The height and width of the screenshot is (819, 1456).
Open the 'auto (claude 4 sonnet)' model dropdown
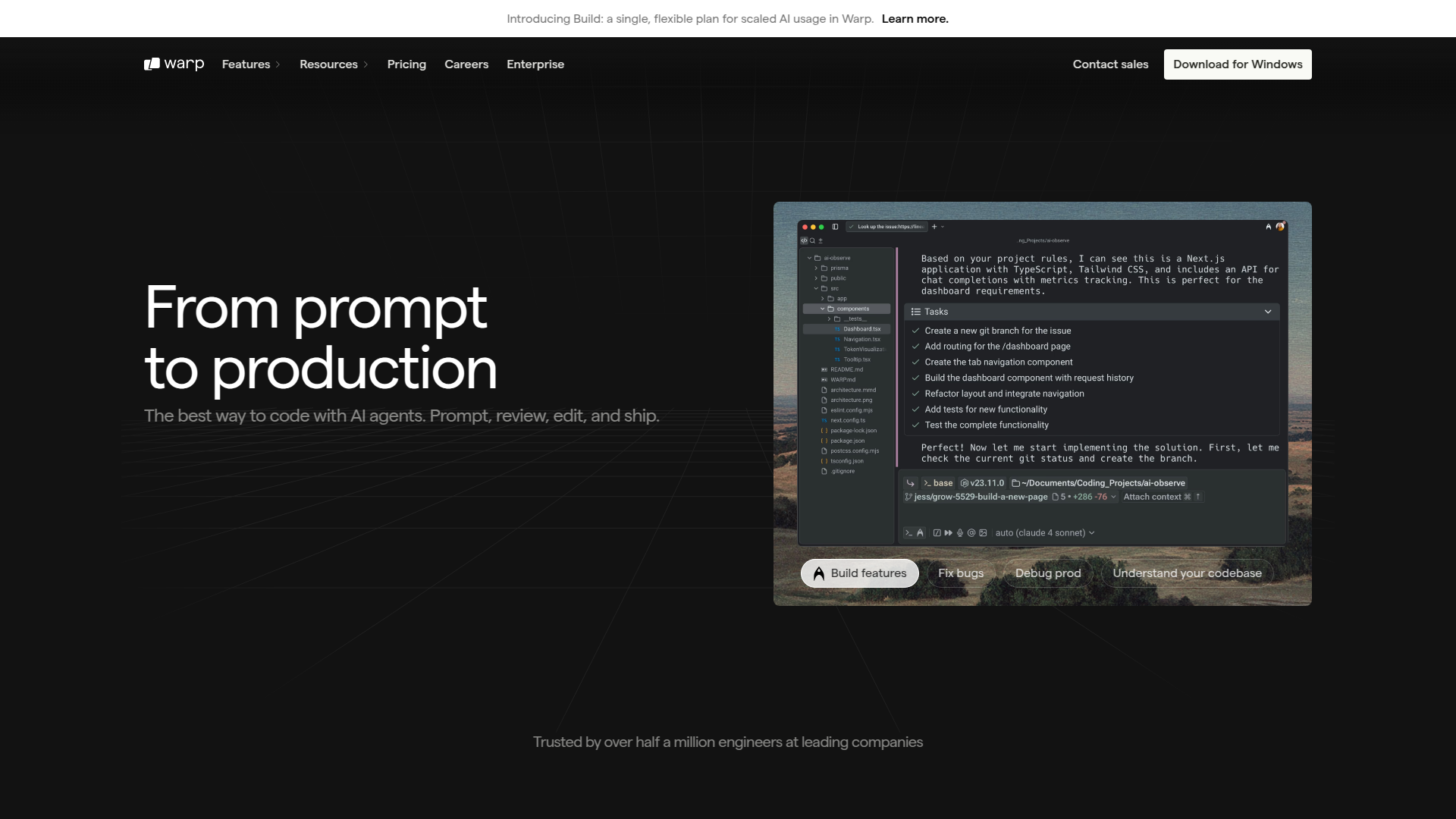(x=1043, y=532)
